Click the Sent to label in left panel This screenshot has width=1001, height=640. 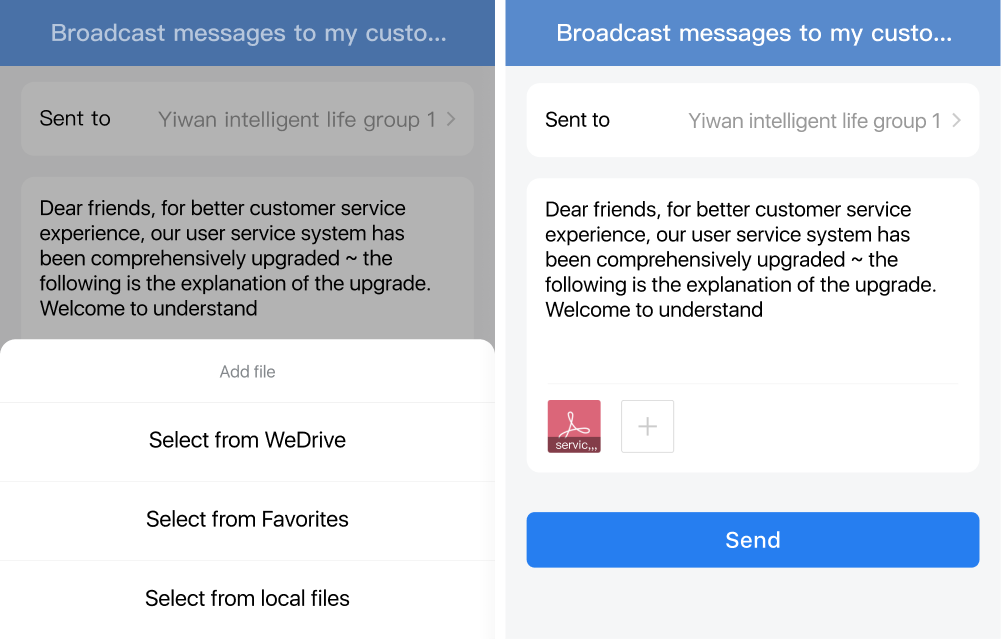(75, 119)
